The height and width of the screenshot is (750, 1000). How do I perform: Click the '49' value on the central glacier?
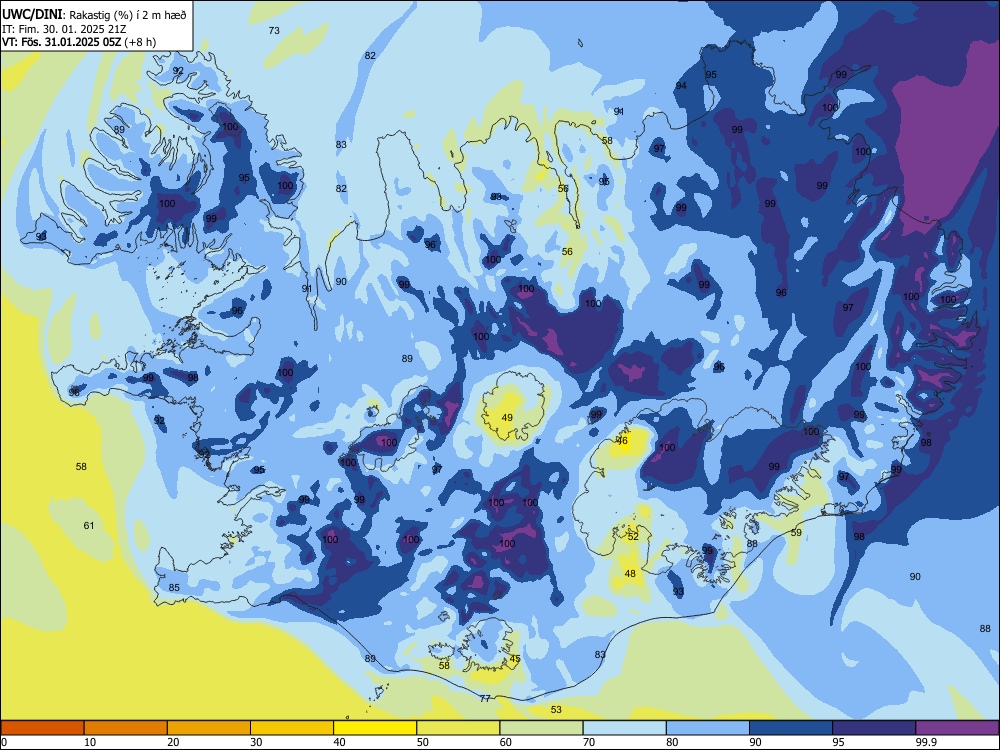[507, 418]
